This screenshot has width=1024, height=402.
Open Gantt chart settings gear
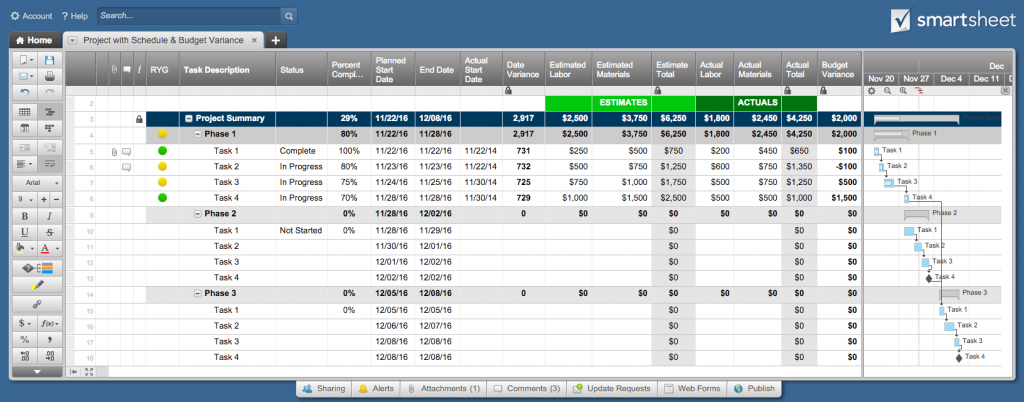pos(871,90)
